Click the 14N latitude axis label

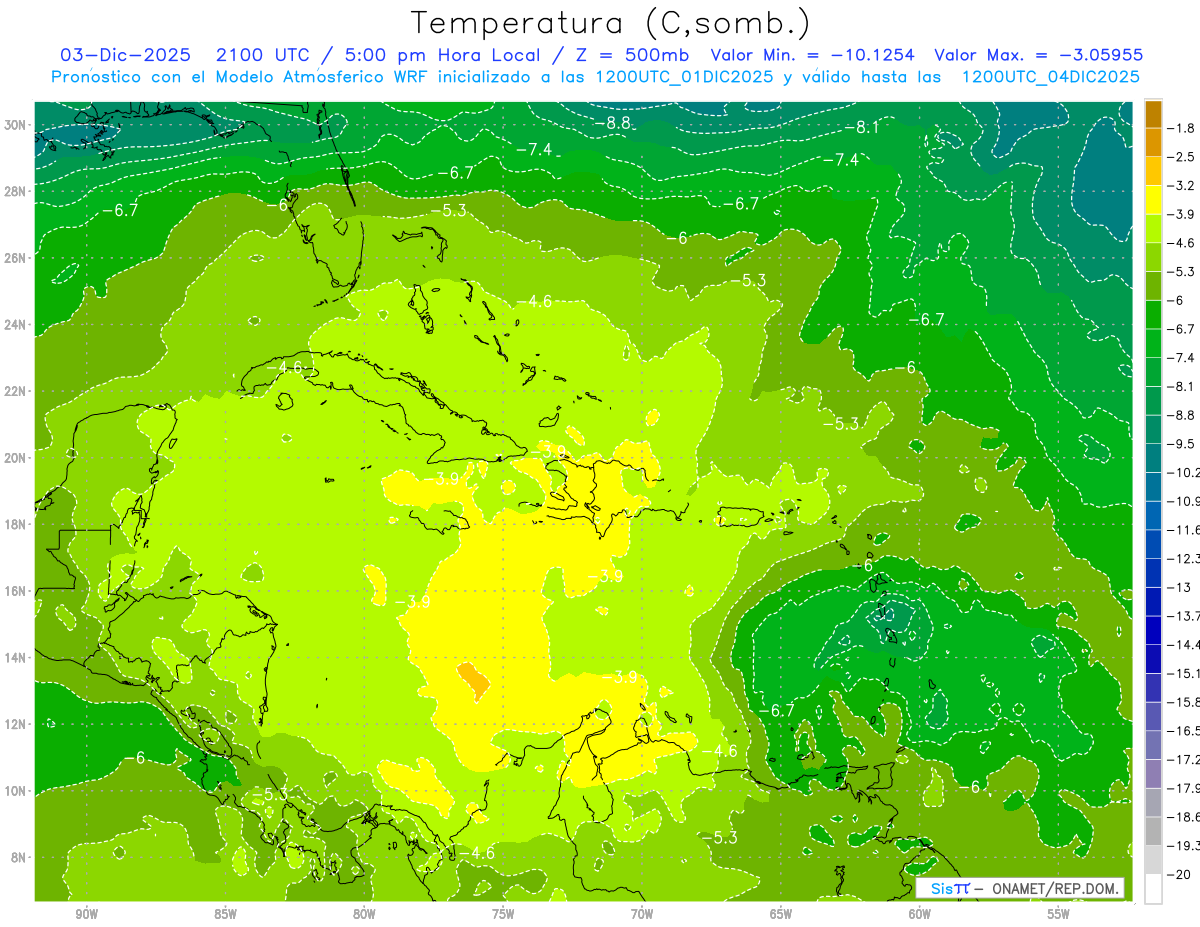17,657
